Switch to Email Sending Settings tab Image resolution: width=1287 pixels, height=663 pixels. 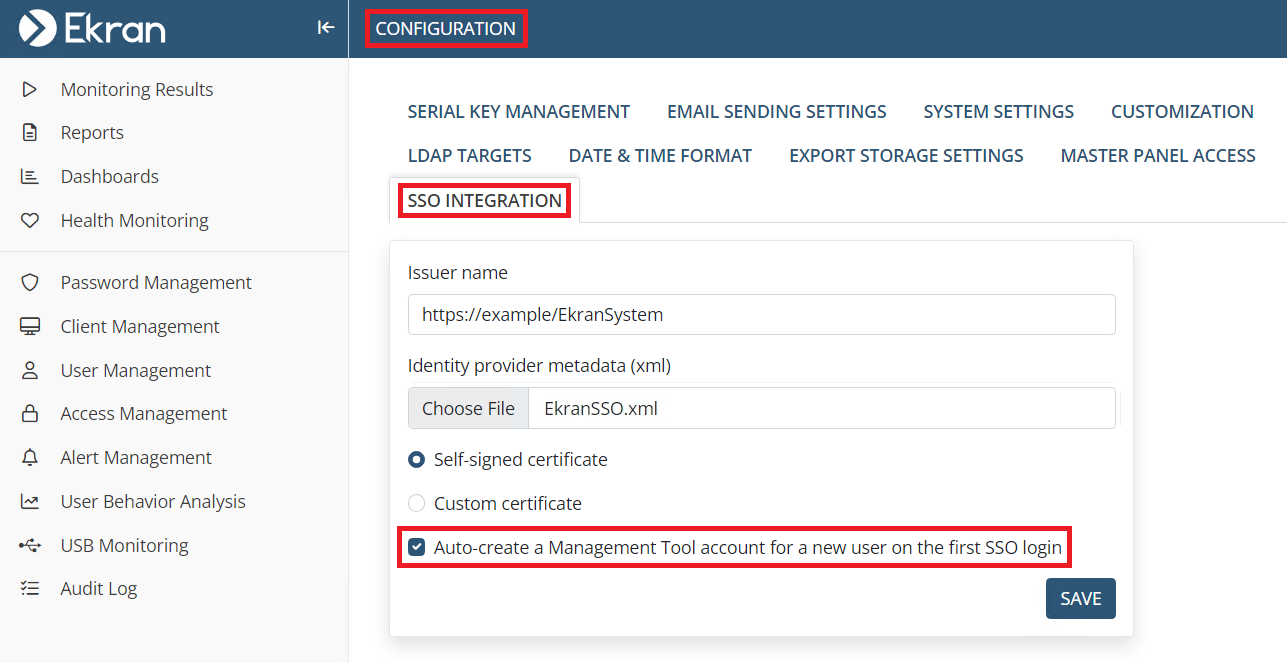(776, 112)
